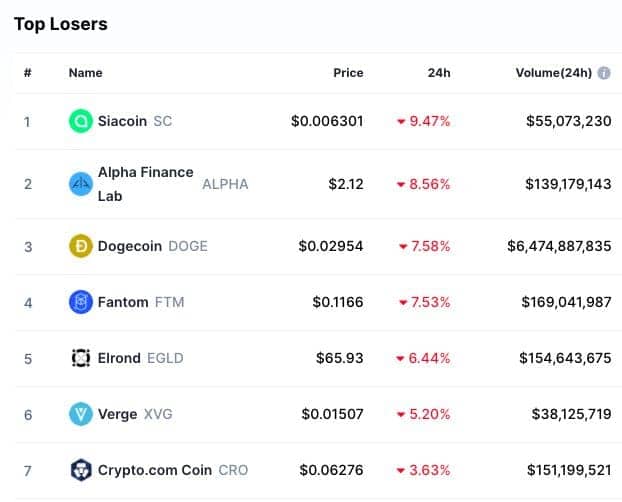Viewport: 622px width, 502px height.
Task: Click Crypto.com Coin CRO name link
Action: tap(173, 470)
